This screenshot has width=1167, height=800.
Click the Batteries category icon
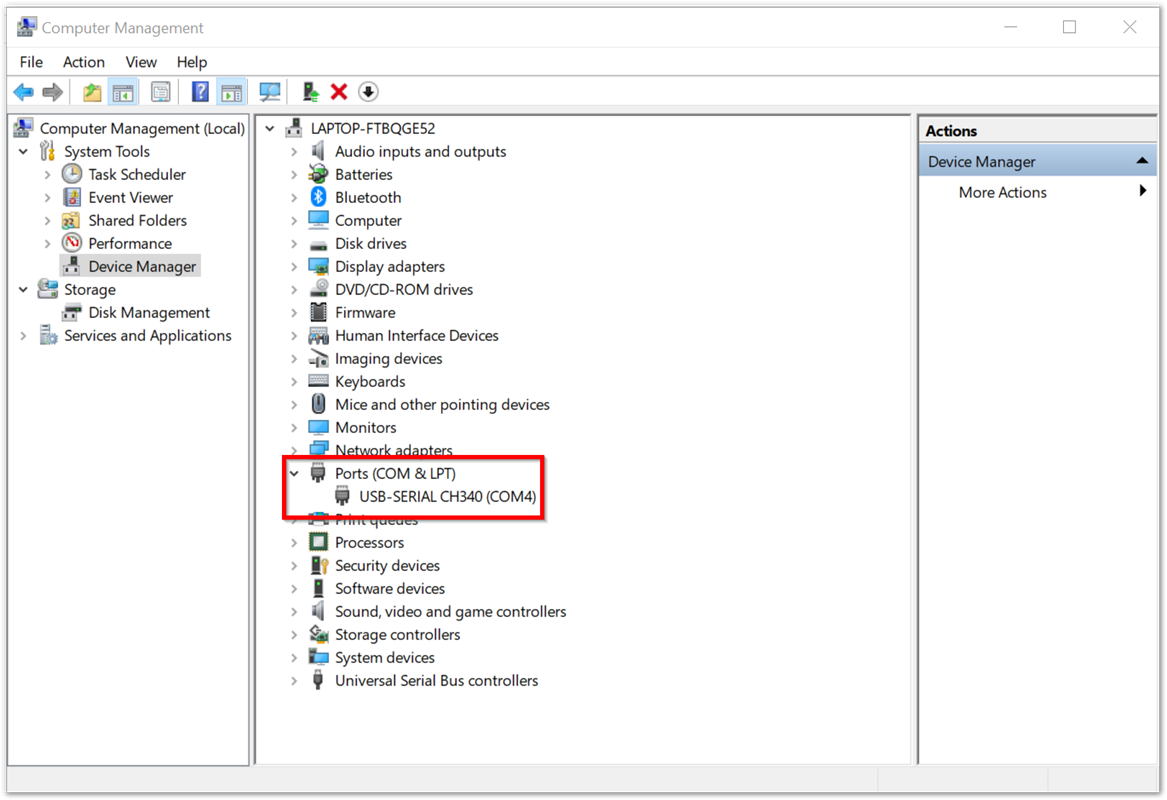click(319, 174)
